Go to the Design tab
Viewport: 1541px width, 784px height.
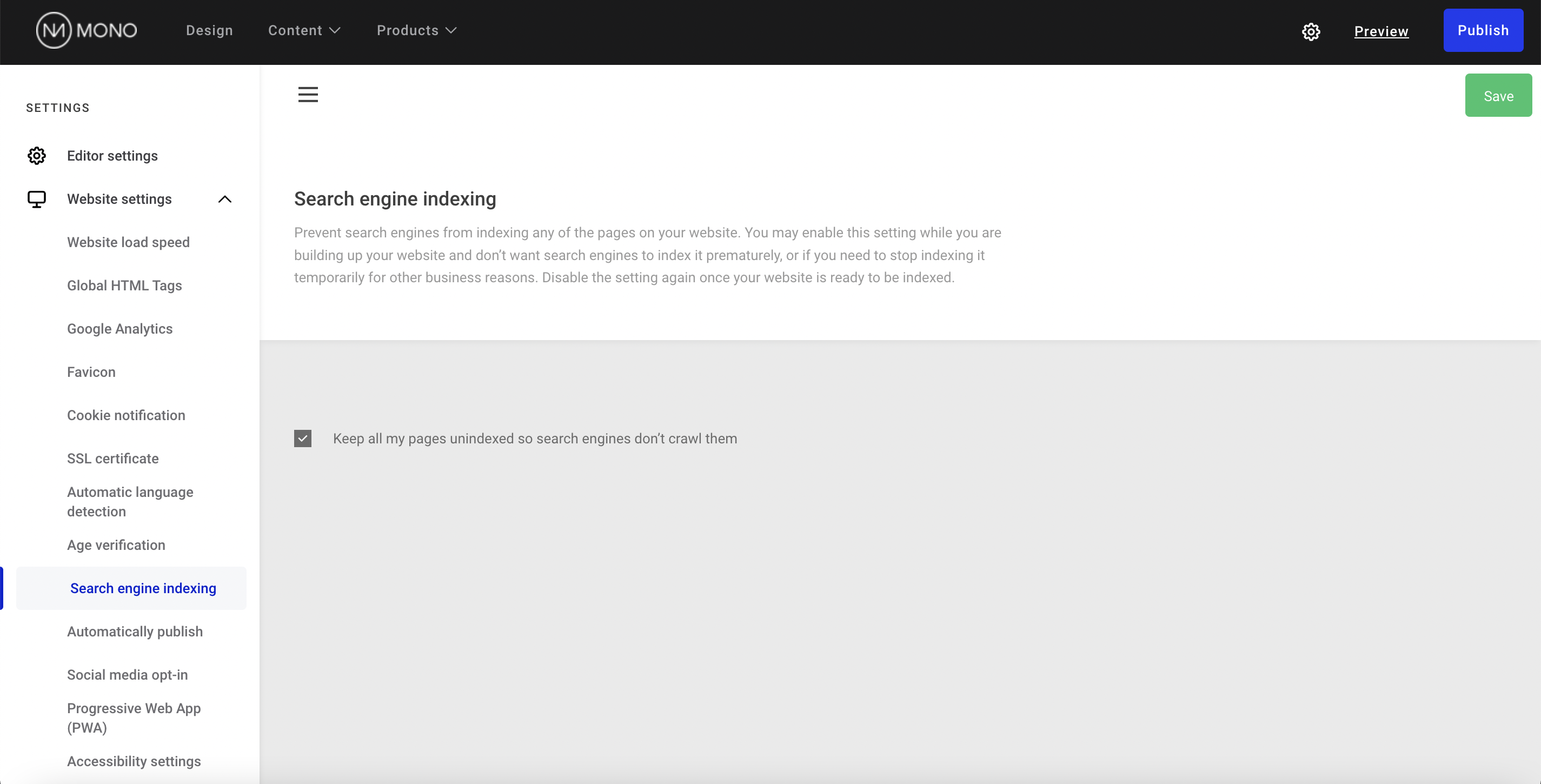[x=209, y=30]
